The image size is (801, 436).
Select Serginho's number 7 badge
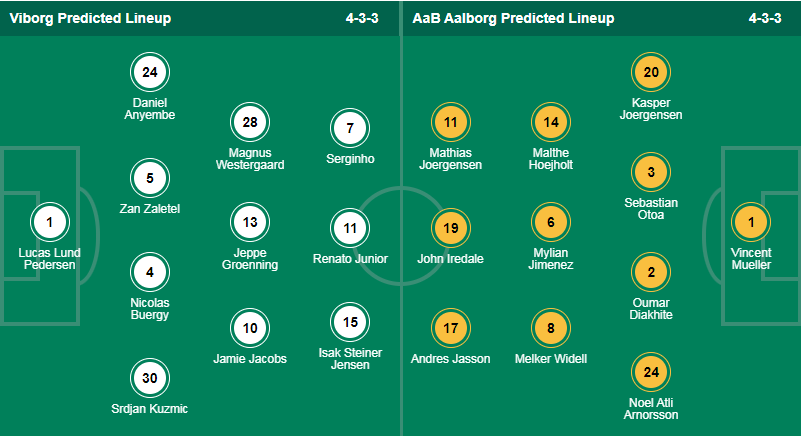[350, 128]
